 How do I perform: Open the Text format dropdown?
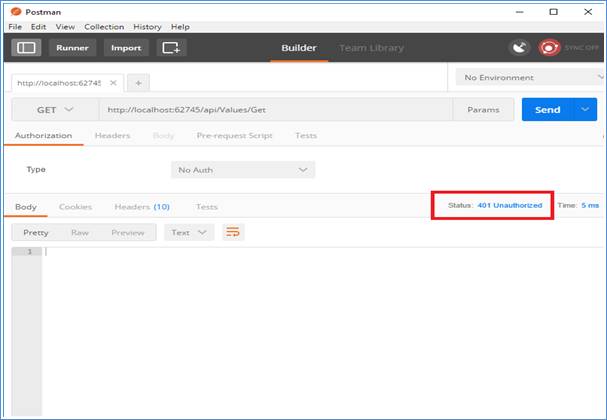189,232
